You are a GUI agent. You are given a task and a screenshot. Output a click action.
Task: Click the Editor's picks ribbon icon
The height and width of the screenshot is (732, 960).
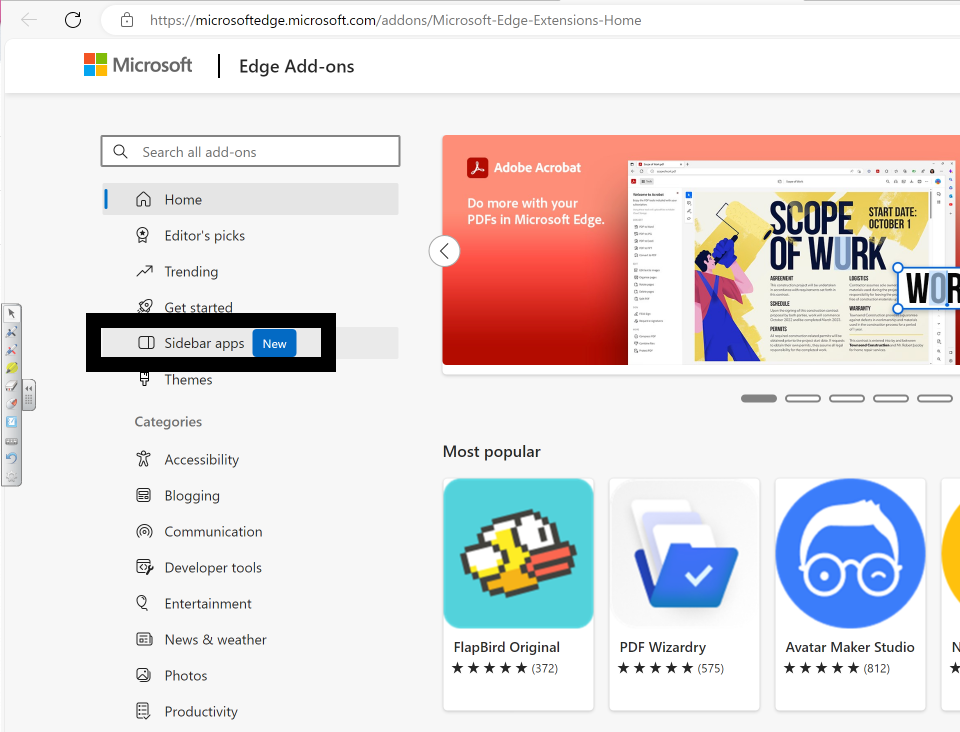click(x=143, y=235)
